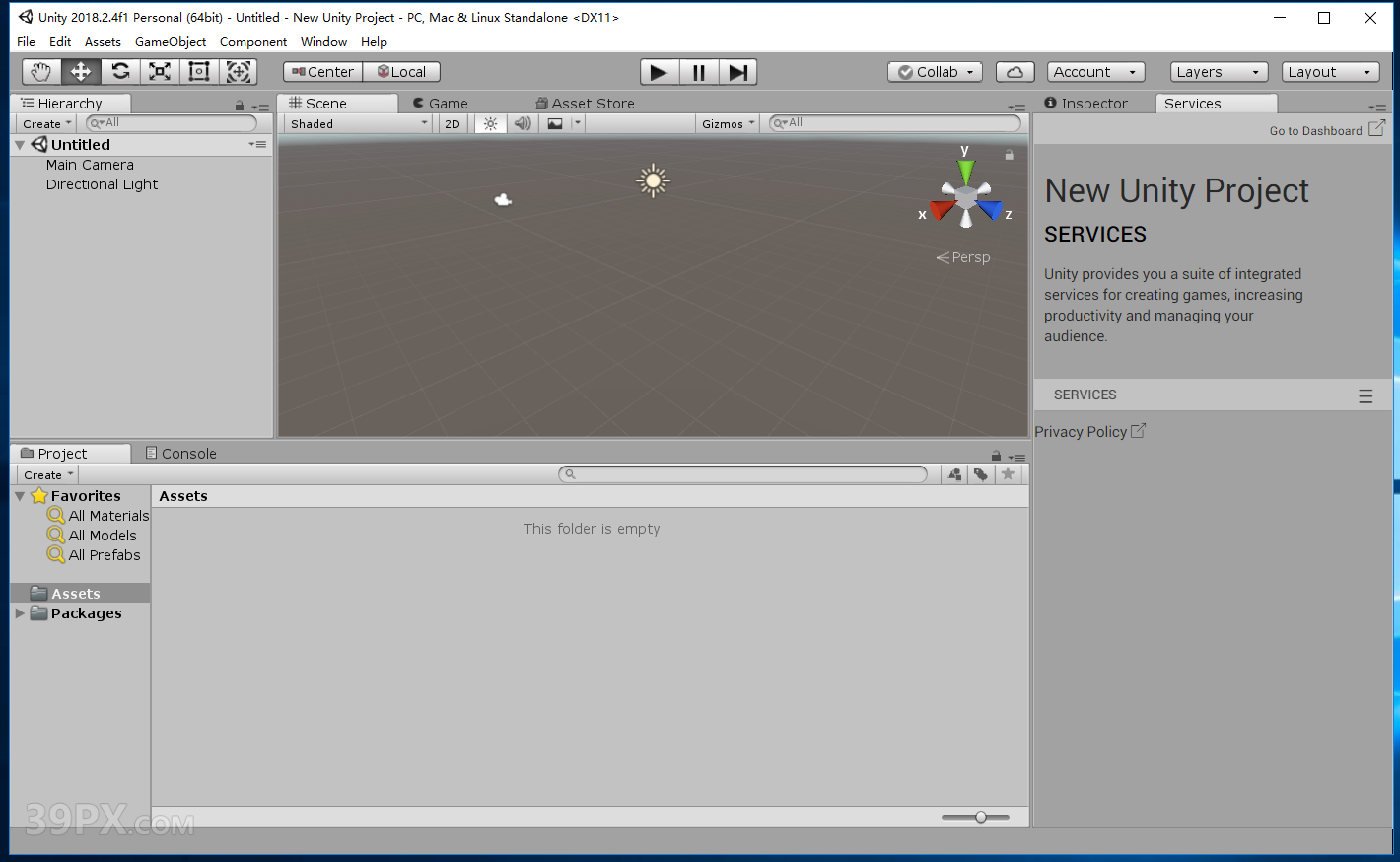Open the Help menu
Image resolution: width=1400 pixels, height=862 pixels.
374,42
